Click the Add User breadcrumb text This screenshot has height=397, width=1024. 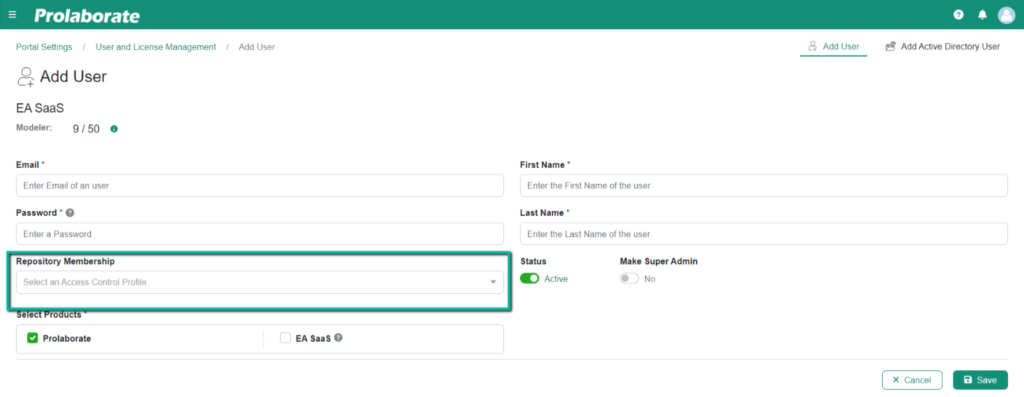coord(257,47)
